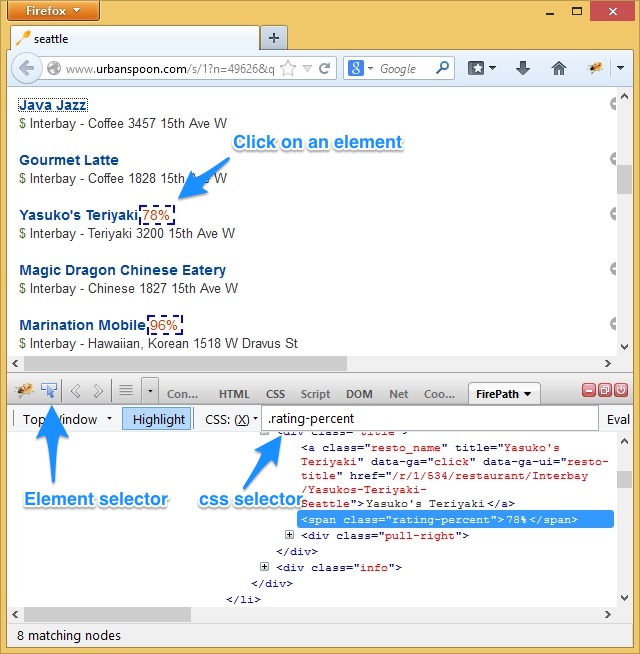The image size is (640, 654).
Task: Open Magic Dragon Chinese Eatery link
Action: pyautogui.click(x=122, y=270)
